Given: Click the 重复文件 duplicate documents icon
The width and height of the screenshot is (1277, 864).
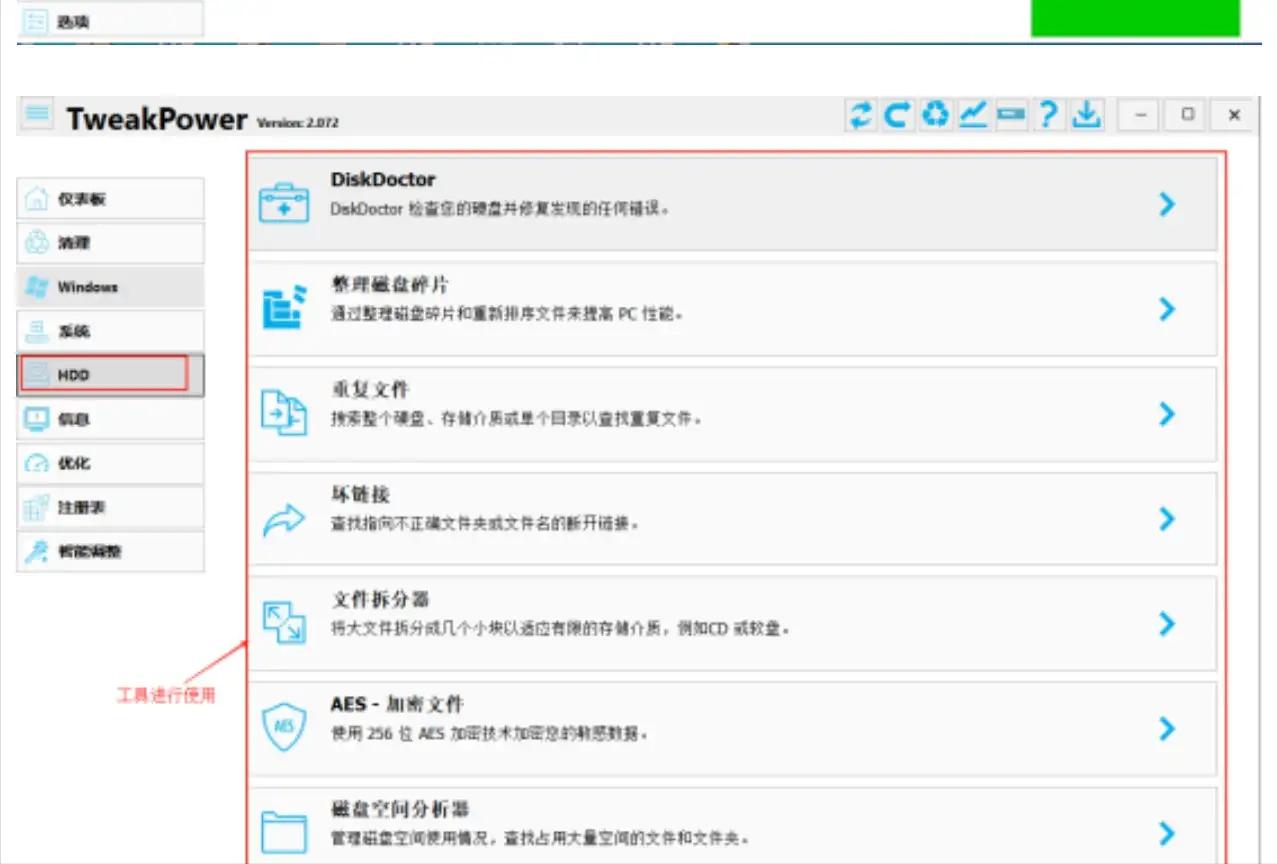Looking at the screenshot, I should click(x=284, y=413).
